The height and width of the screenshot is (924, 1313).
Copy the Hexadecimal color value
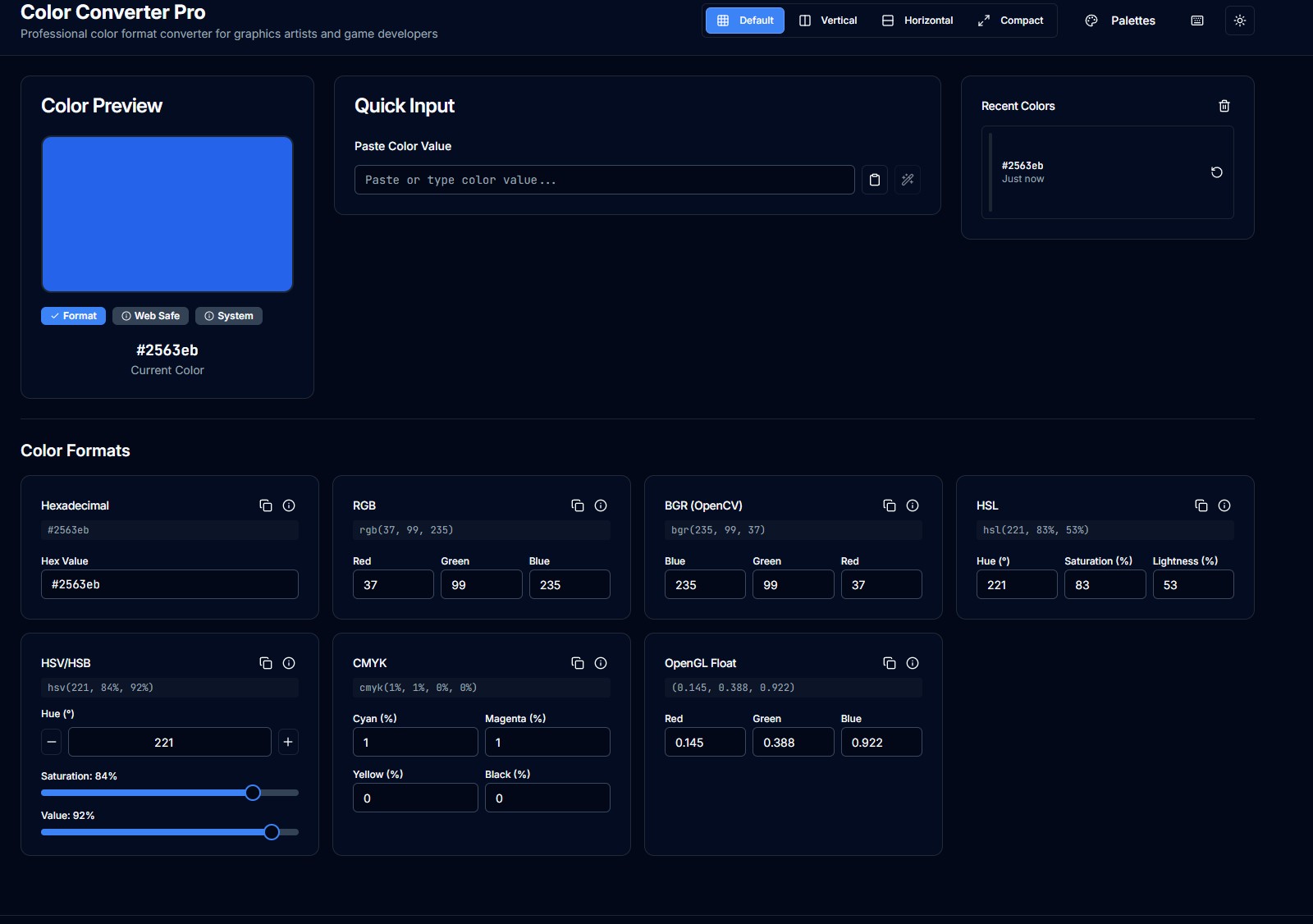[x=266, y=505]
